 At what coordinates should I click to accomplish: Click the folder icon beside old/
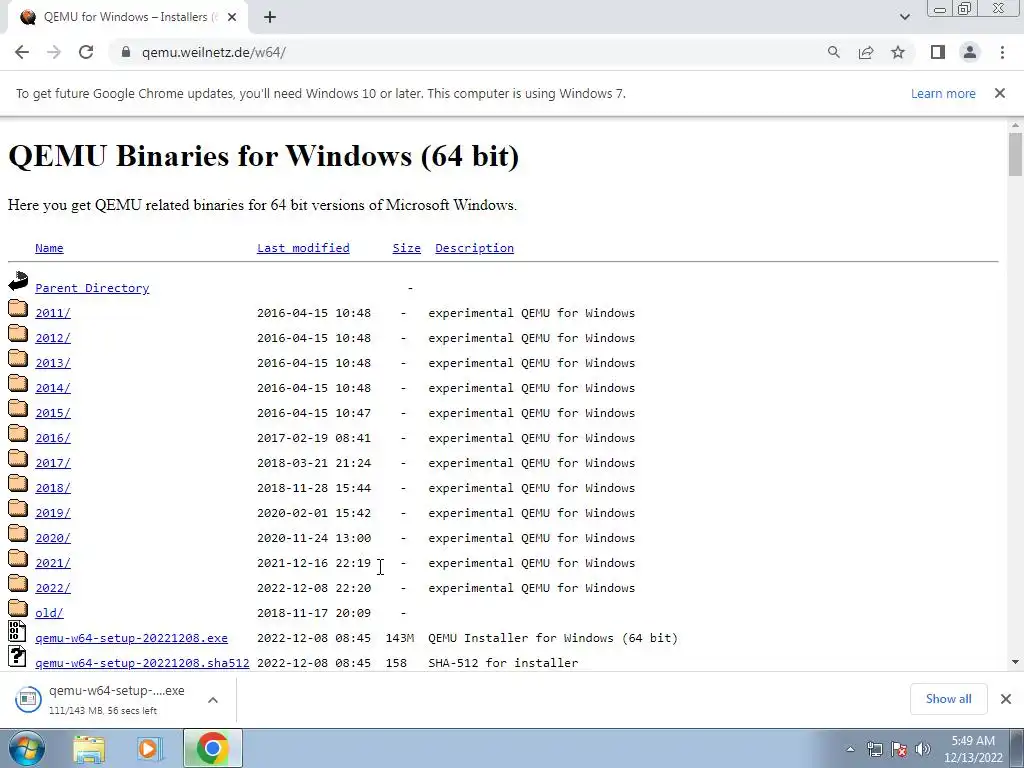point(18,608)
